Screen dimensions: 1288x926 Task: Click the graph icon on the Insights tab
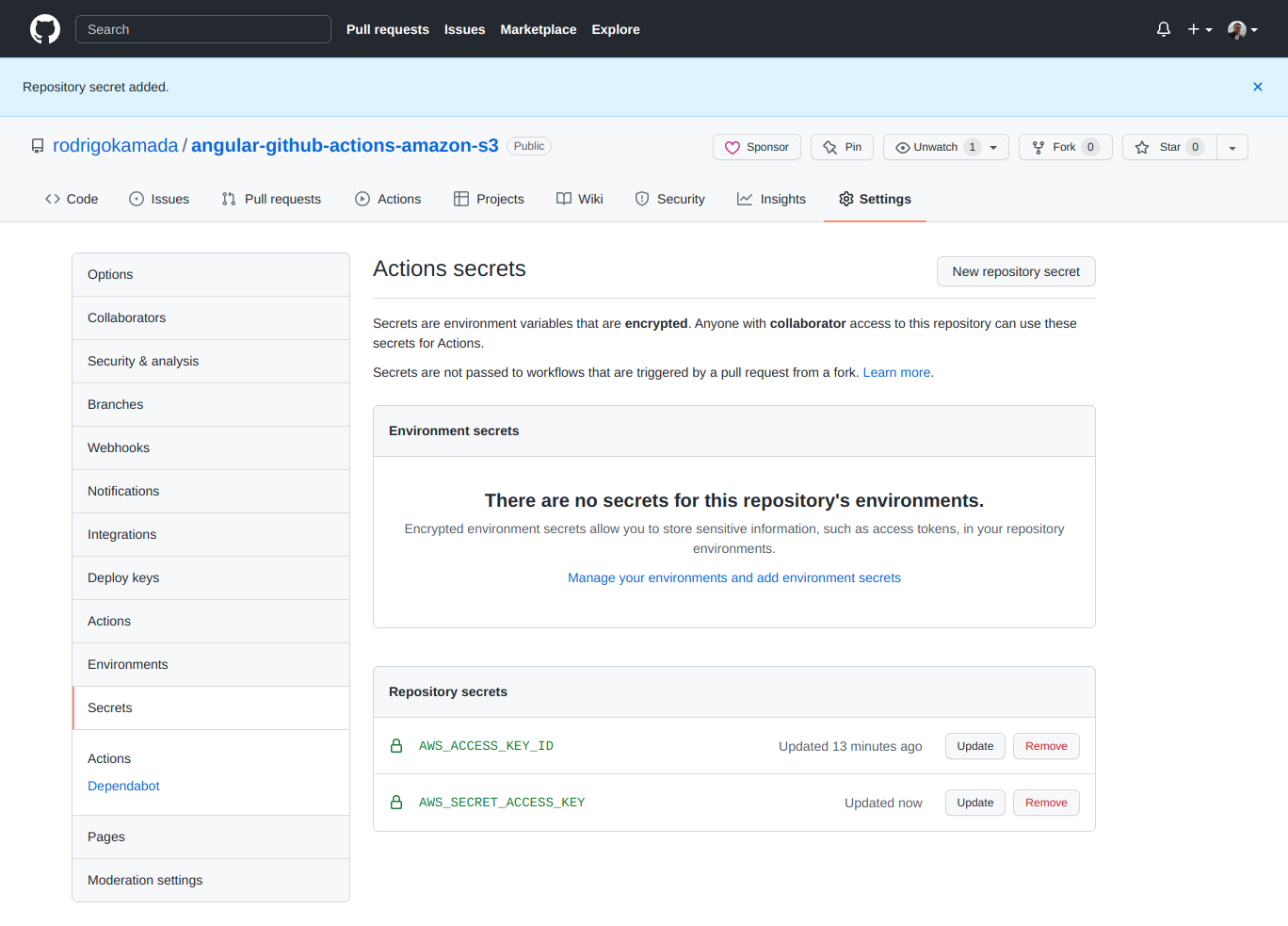742,199
